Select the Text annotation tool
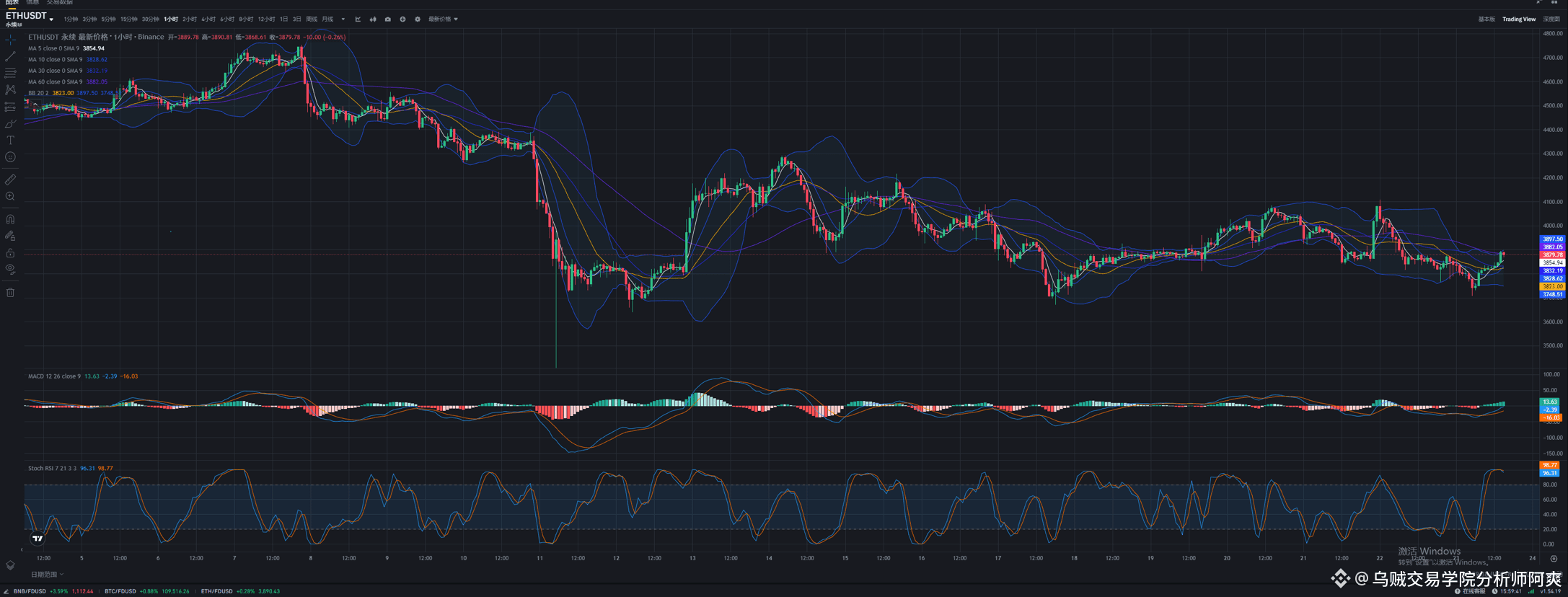Viewport: 1568px width, 597px height. [x=10, y=140]
